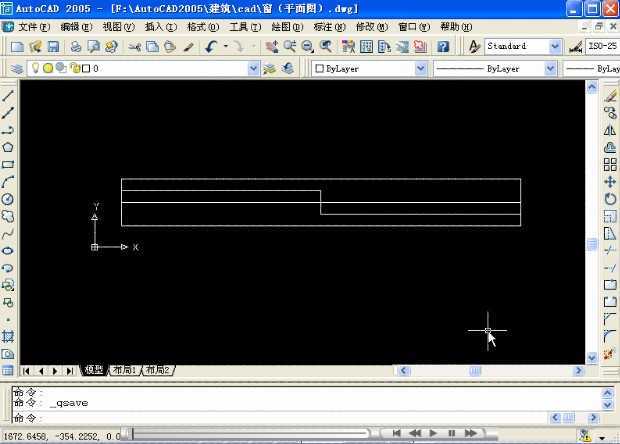
Task: Click the ByLayer color swatch box
Action: (x=319, y=69)
